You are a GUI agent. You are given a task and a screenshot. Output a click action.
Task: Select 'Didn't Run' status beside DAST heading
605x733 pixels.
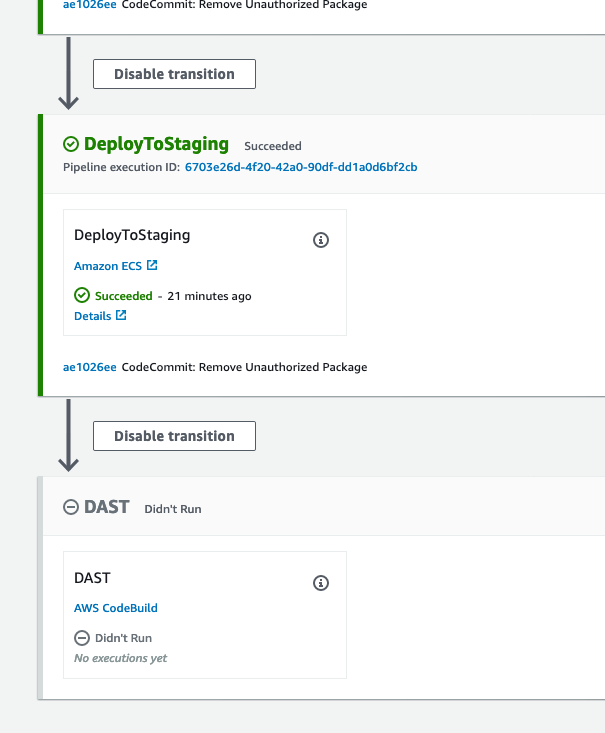pyautogui.click(x=173, y=509)
